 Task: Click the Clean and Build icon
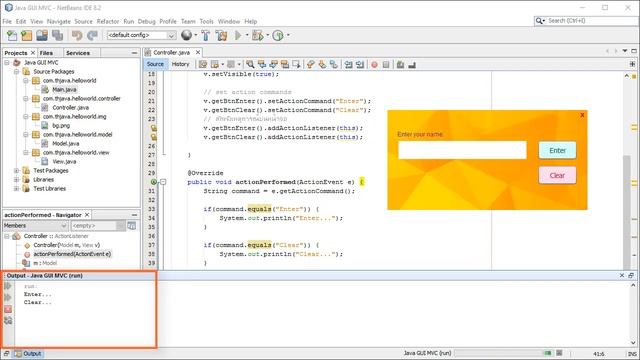click(x=221, y=36)
